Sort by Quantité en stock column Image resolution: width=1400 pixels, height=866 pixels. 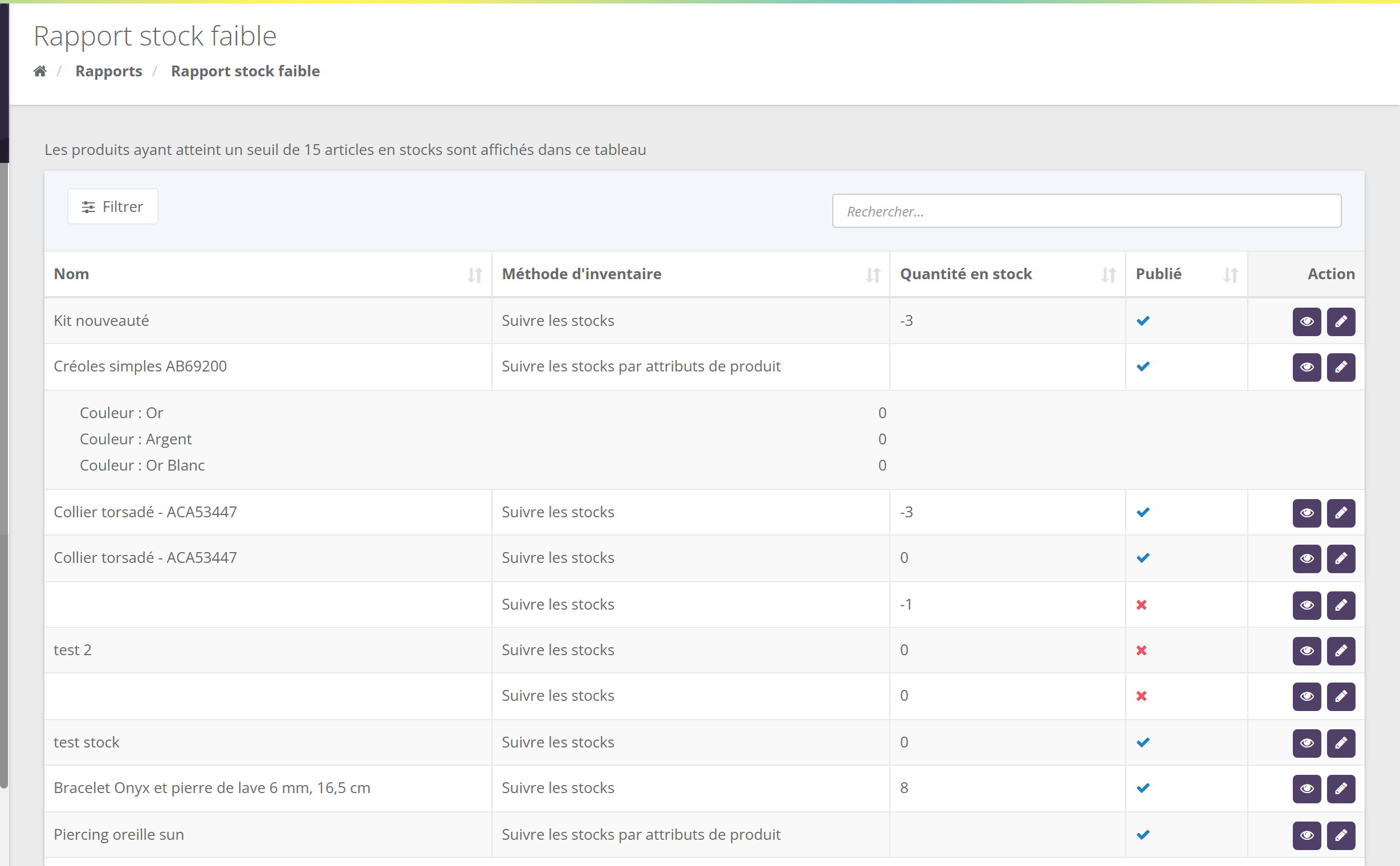[1109, 275]
